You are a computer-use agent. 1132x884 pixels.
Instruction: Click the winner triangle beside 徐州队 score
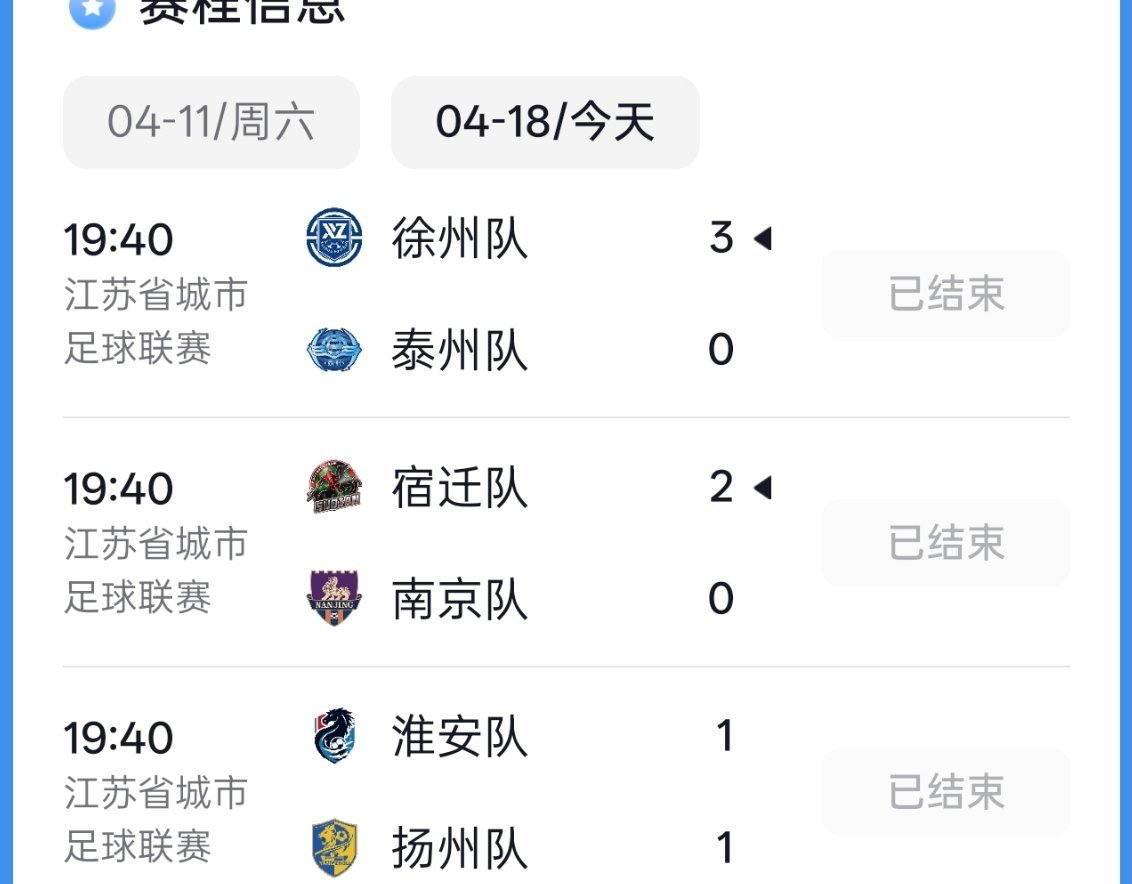[764, 237]
